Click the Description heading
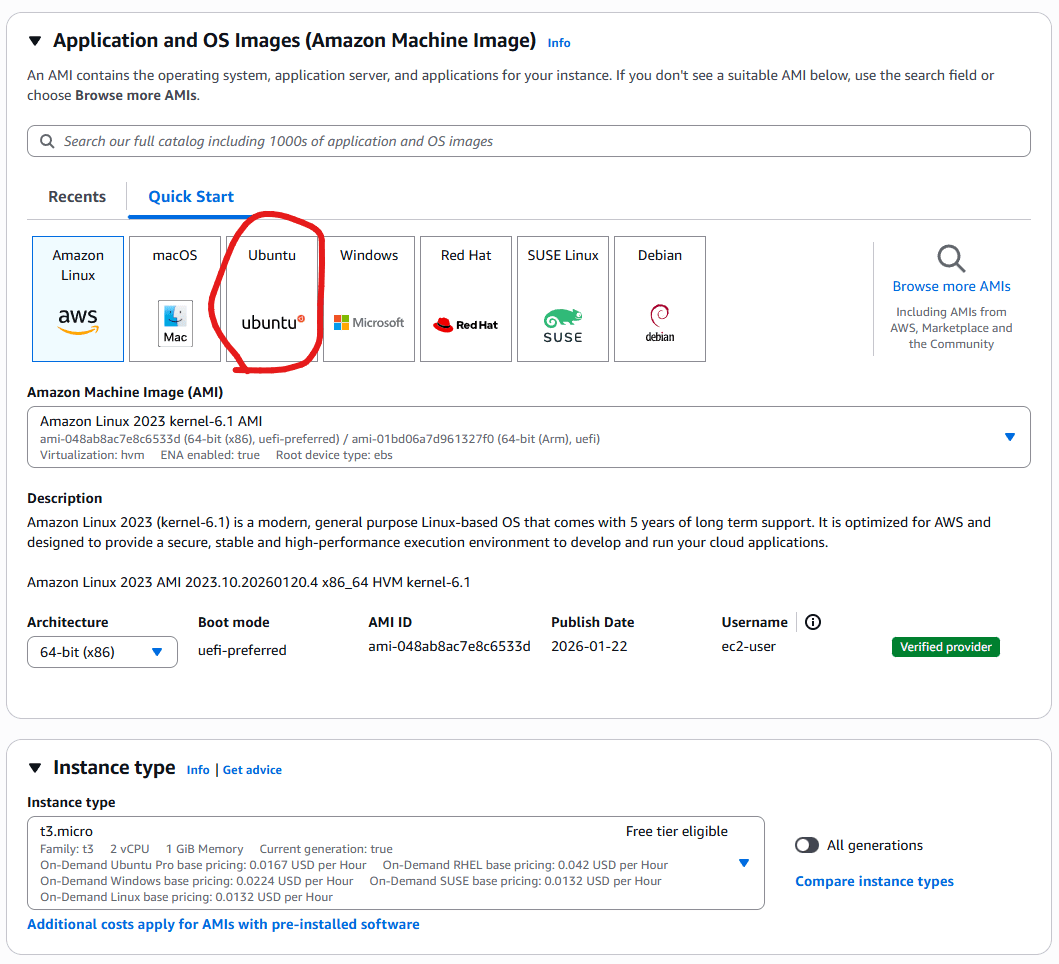Viewport: 1059px width, 964px height. coord(65,499)
